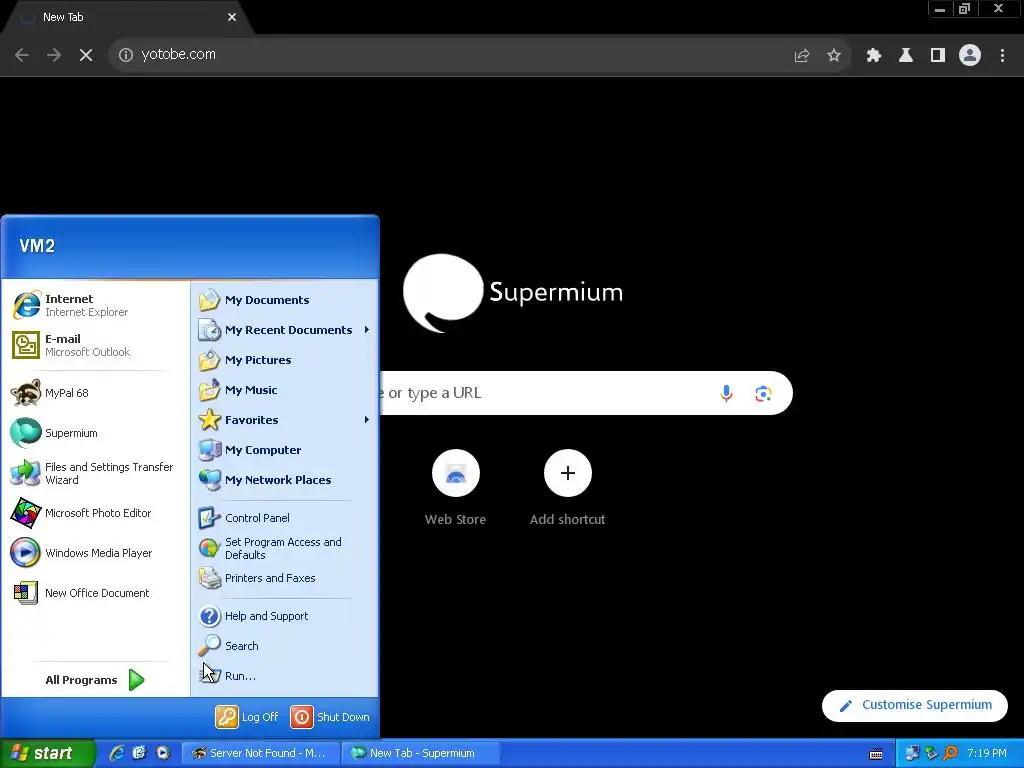Launch Outlook Express from Quick Launch

tap(139, 754)
